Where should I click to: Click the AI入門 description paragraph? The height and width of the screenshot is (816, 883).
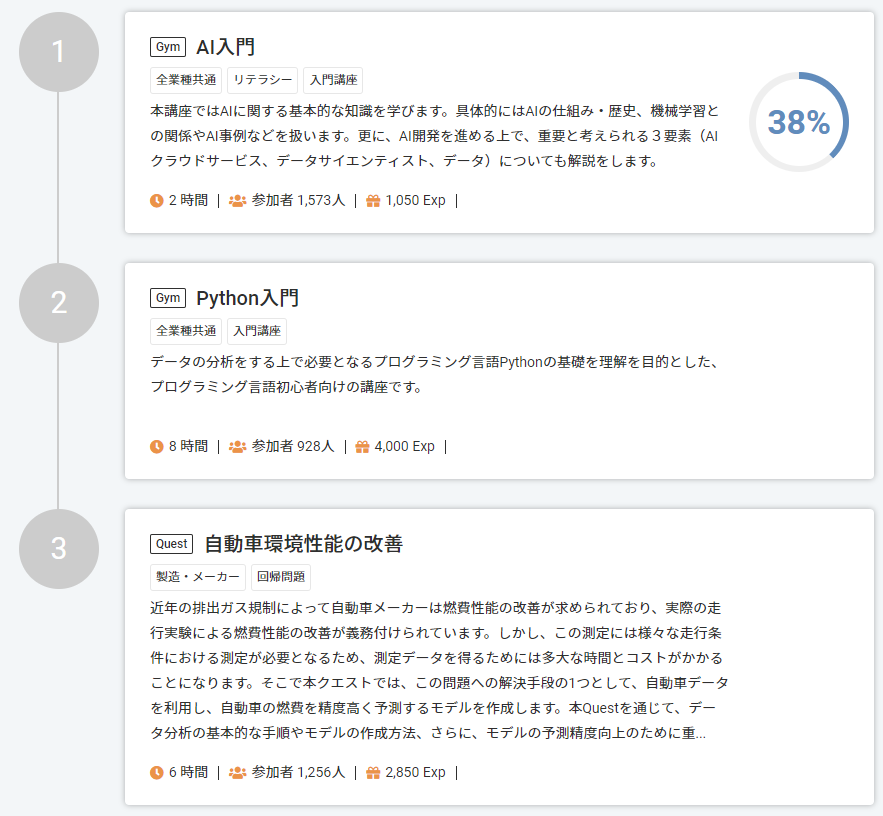[435, 136]
